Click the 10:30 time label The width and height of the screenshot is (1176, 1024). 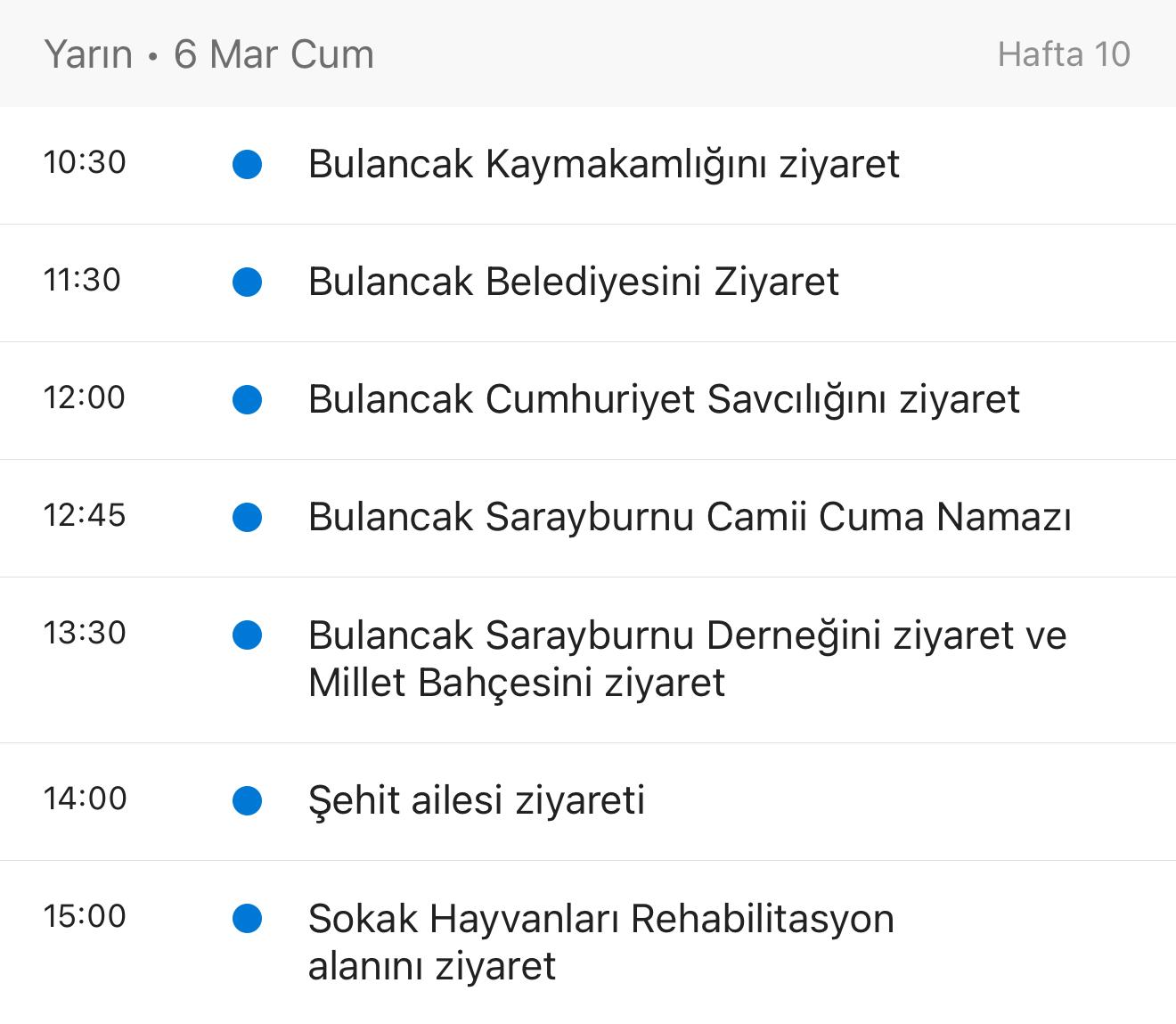pyautogui.click(x=85, y=162)
